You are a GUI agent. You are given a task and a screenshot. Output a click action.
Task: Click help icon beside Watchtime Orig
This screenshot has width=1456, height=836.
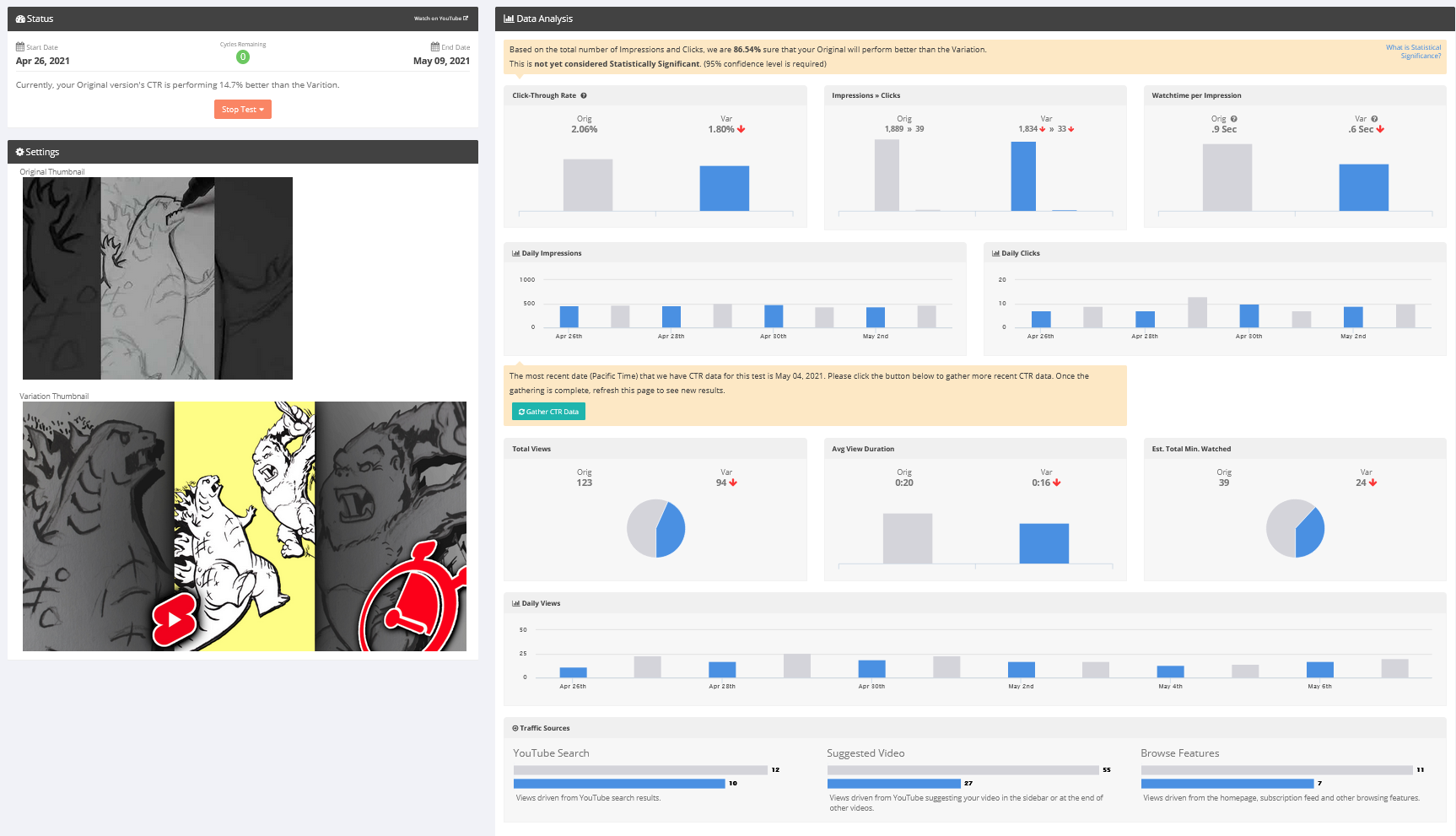tap(1233, 119)
